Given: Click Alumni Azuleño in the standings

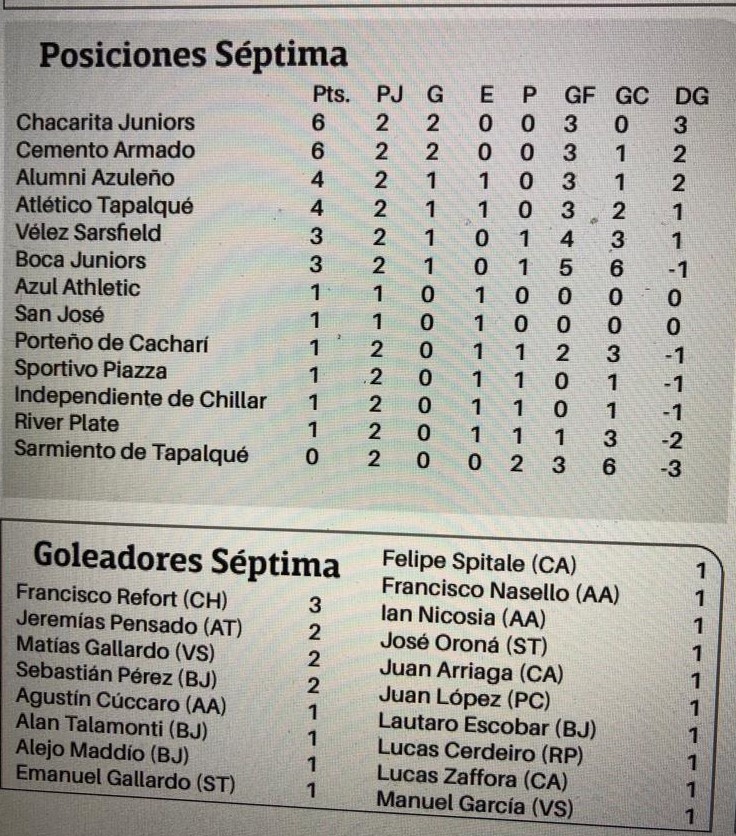Looking at the screenshot, I should [95, 178].
